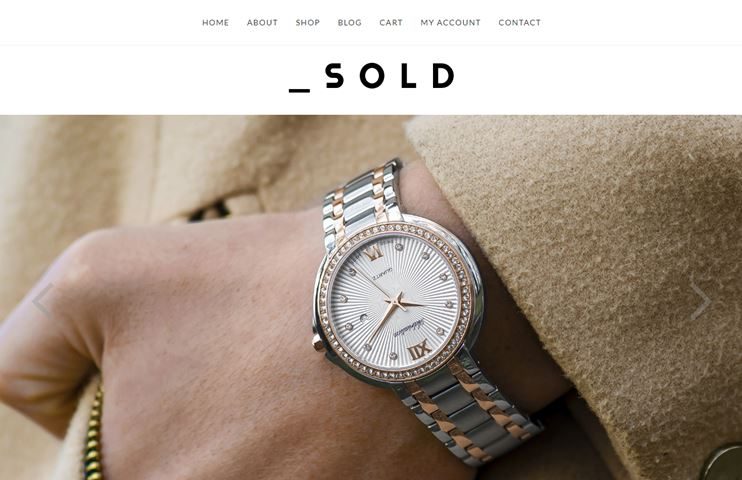Open the HOME menu item
Viewport: 742px width, 480px height.
(x=215, y=23)
